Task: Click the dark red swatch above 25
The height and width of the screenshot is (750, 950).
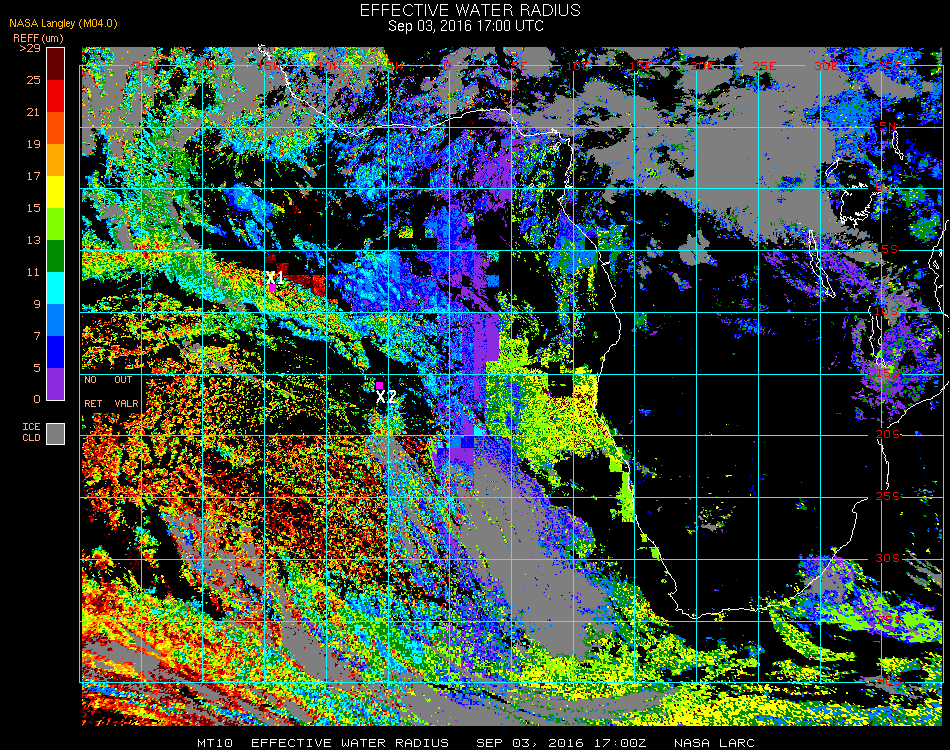Action: point(56,64)
